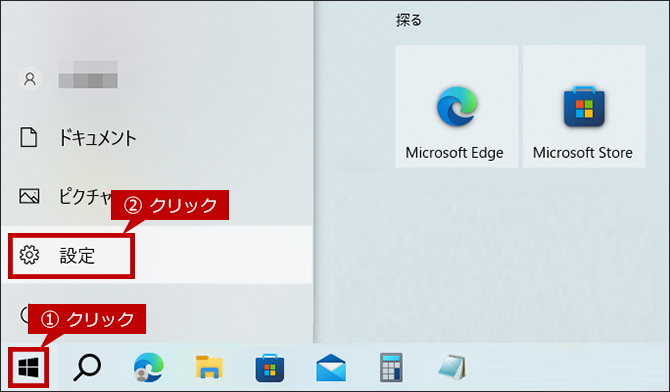This screenshot has width=670, height=392.
Task: Click the partially hidden power icon
Action: point(24,315)
